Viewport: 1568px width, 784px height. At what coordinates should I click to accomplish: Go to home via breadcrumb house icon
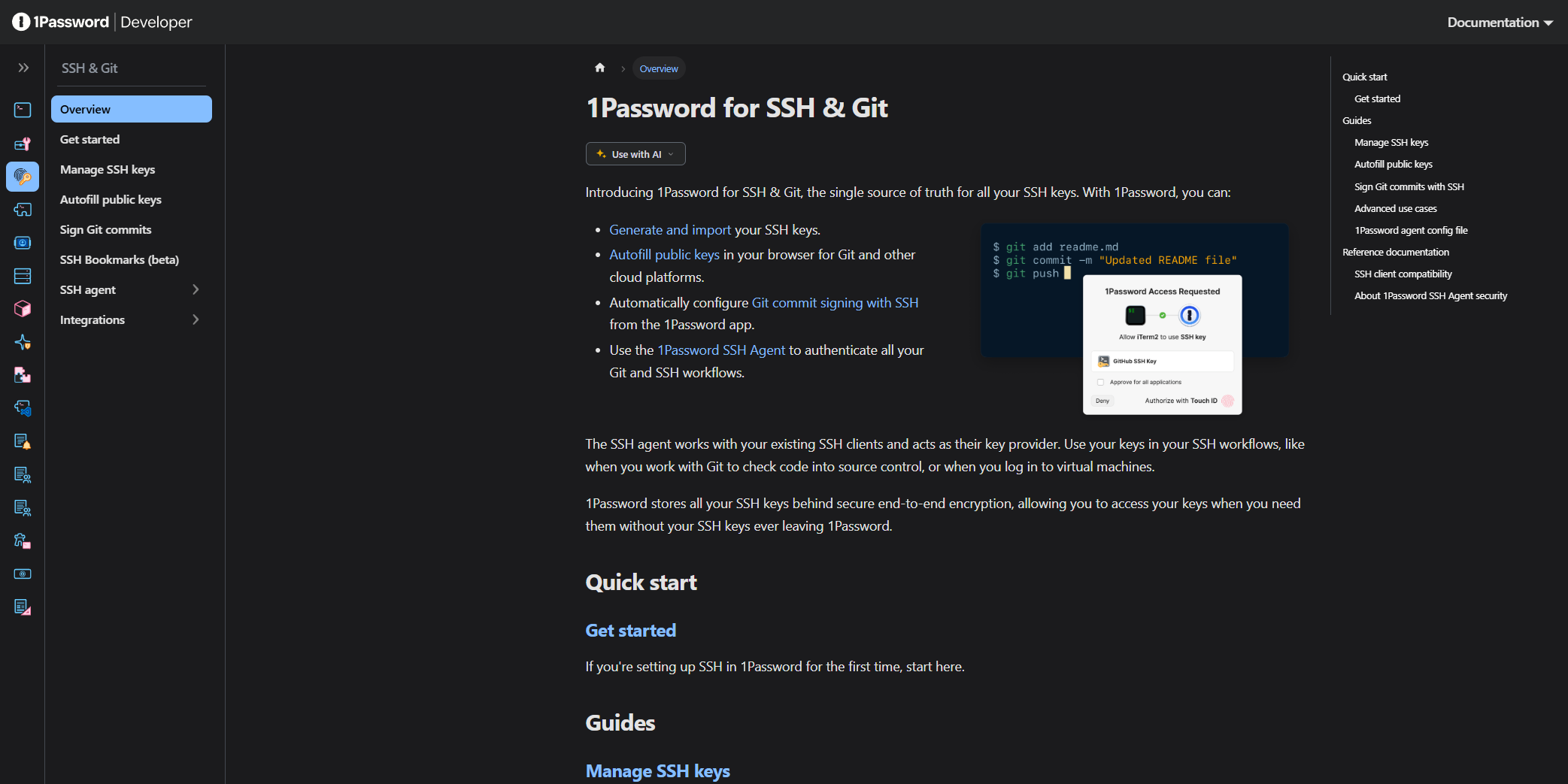(x=599, y=68)
